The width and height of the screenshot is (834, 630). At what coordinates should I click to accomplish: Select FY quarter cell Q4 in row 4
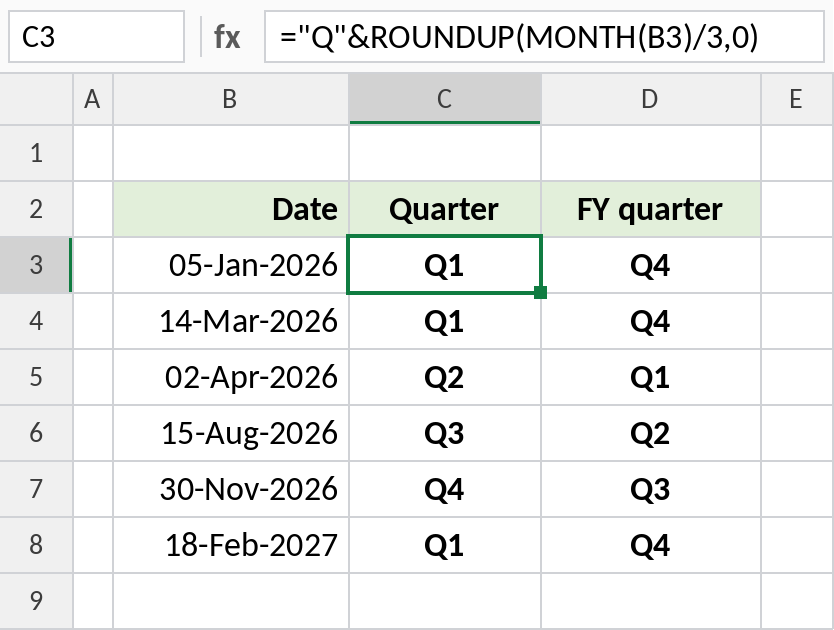[651, 321]
